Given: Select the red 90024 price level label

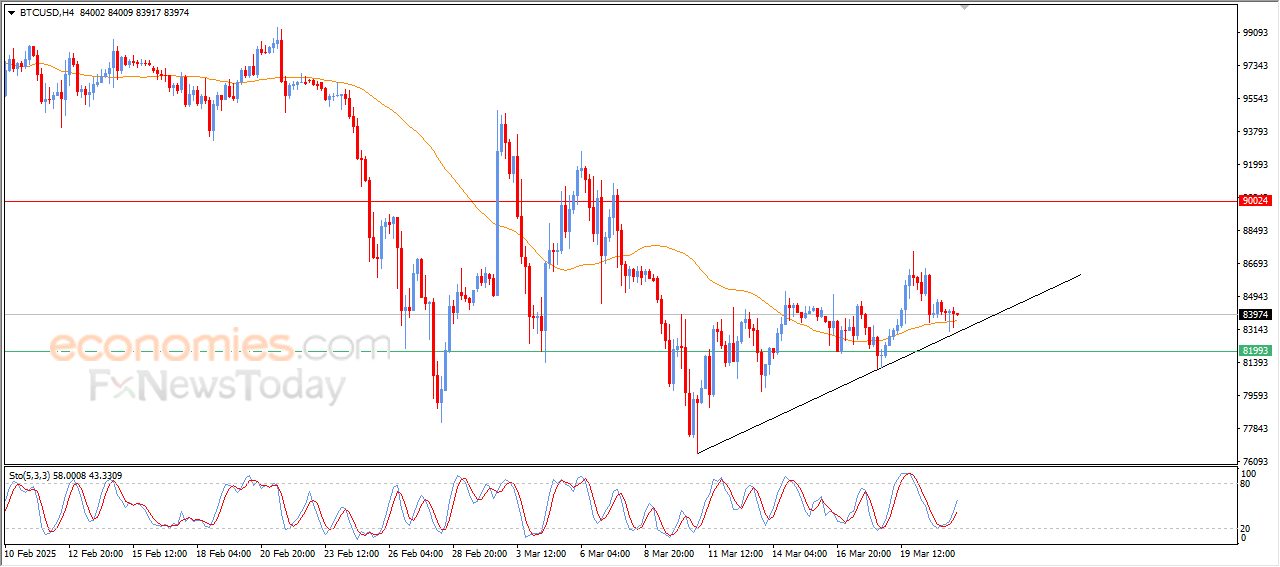Looking at the screenshot, I should pos(1254,201).
